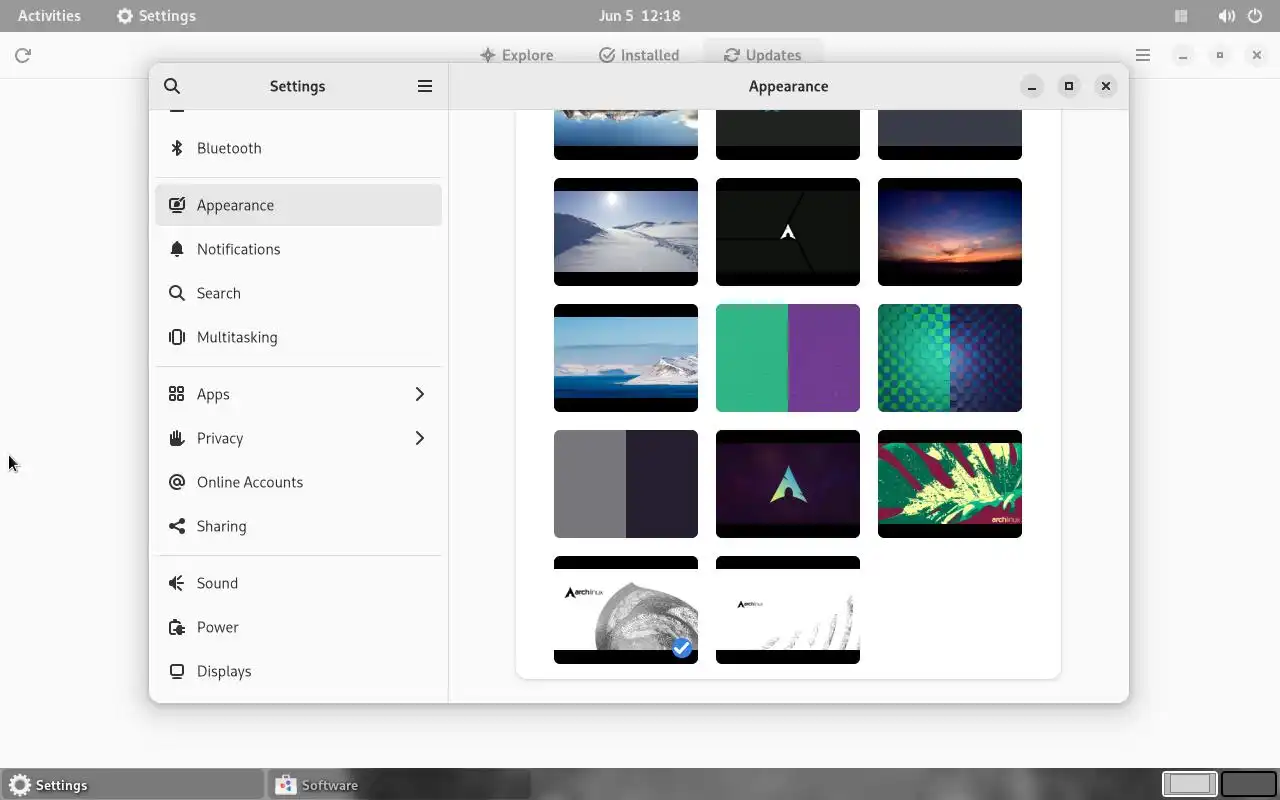Click the Settings gear in top bar
Screen dimensions: 1280x800
(x=125, y=16)
